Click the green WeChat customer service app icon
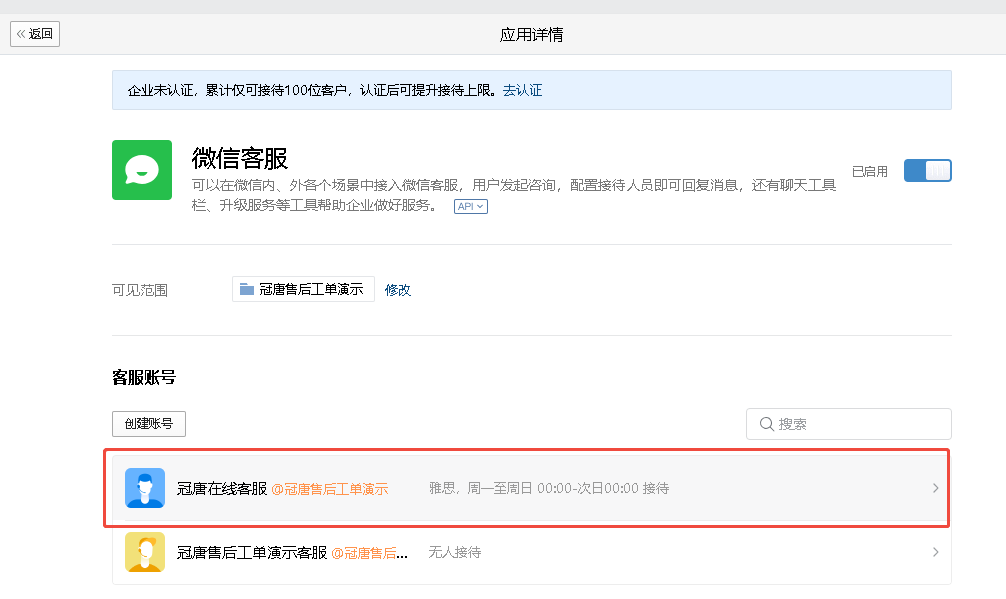 click(142, 170)
